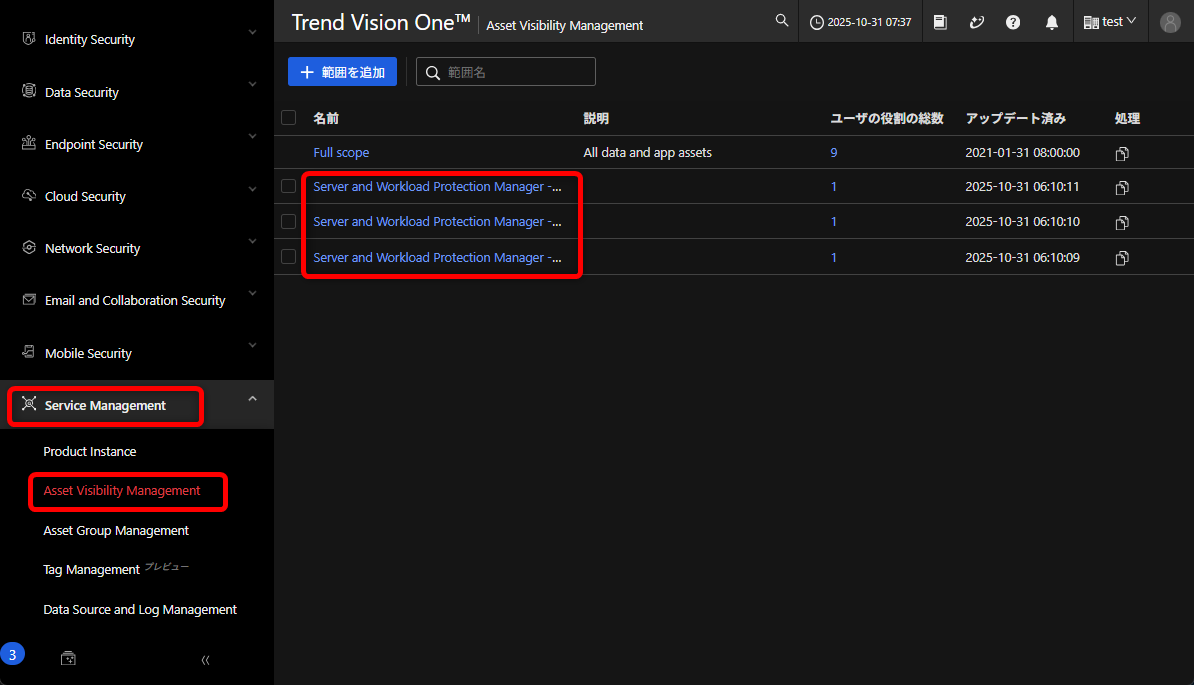1194x685 pixels.
Task: Click the Mobile Security icon
Action: coord(29,352)
